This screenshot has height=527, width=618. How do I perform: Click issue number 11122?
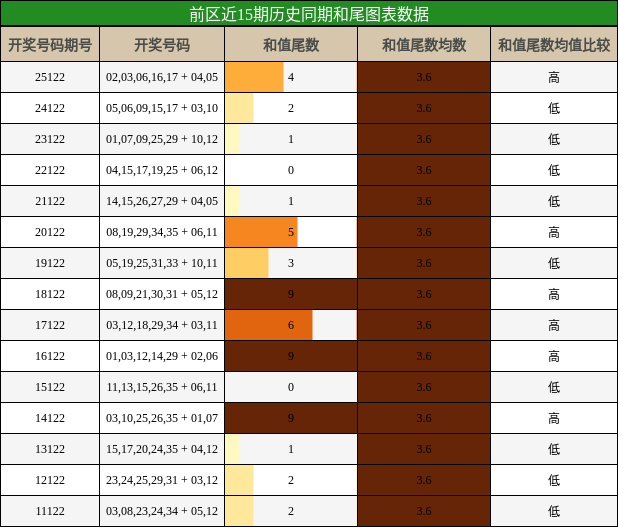coord(50,511)
